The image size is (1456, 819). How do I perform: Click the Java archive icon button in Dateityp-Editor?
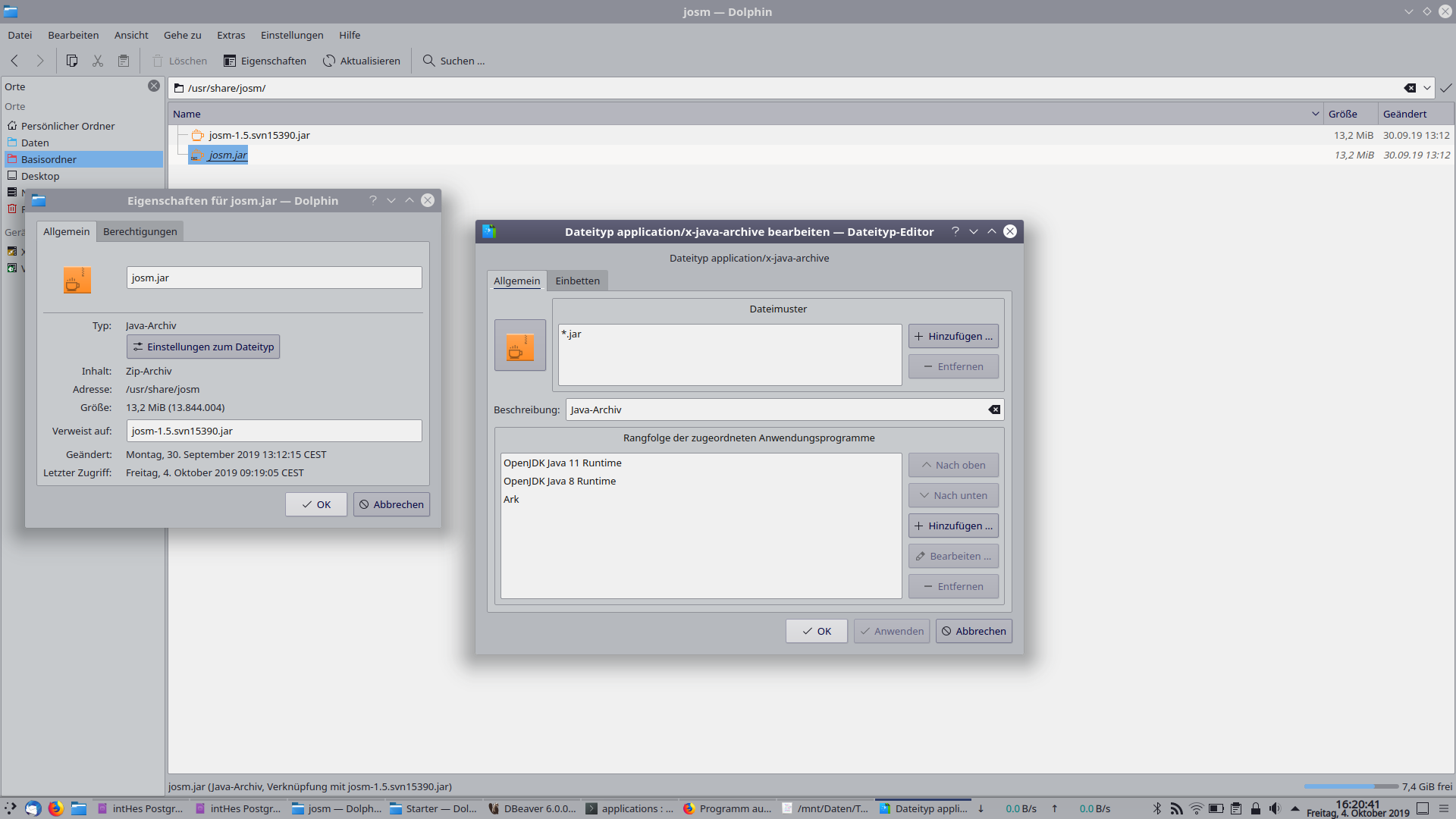[520, 345]
